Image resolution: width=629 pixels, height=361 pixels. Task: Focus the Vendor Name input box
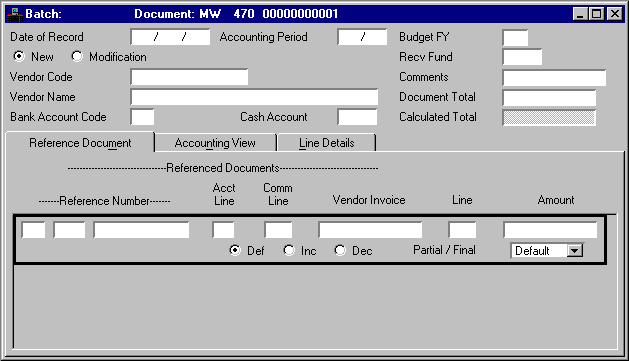[x=254, y=97]
